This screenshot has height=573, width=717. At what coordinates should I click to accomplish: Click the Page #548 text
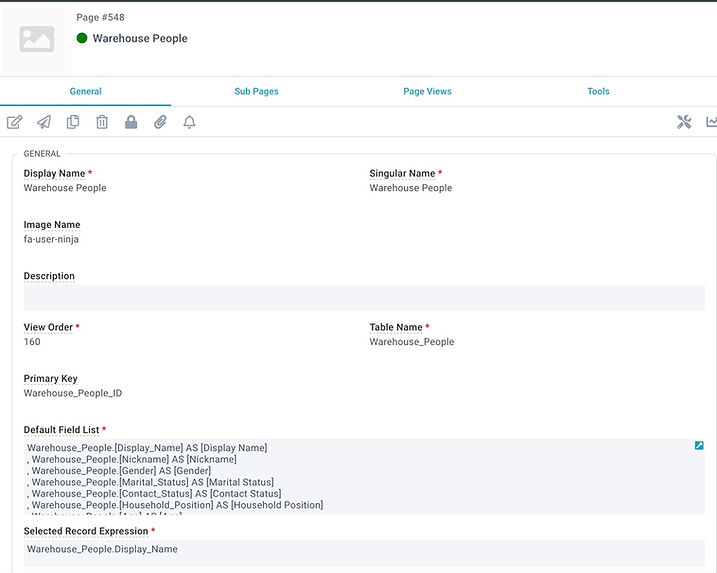coord(100,17)
